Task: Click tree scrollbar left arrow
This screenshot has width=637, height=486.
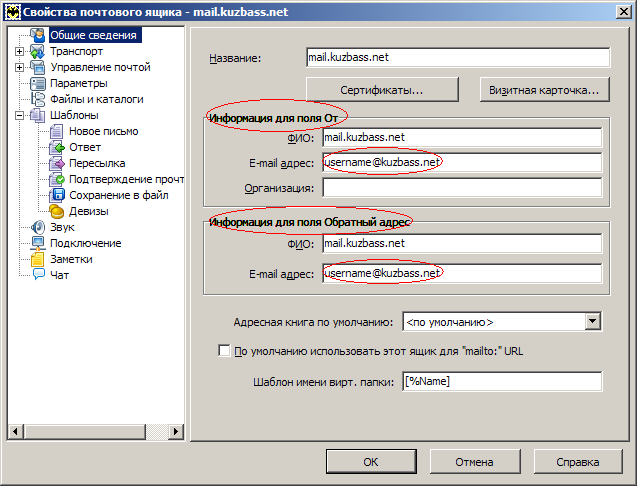Action: tap(15, 432)
